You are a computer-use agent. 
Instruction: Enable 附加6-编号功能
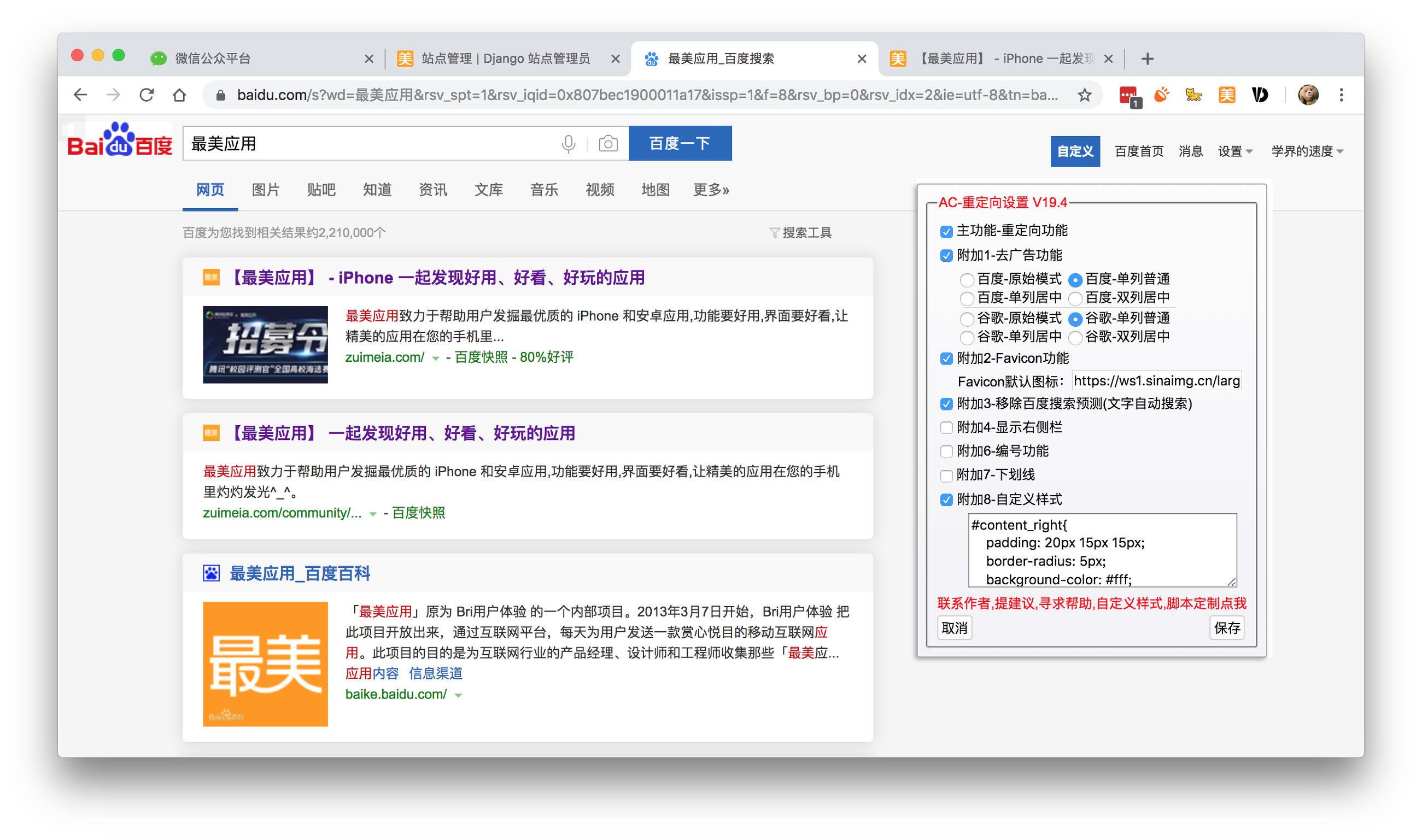pyautogui.click(x=946, y=451)
